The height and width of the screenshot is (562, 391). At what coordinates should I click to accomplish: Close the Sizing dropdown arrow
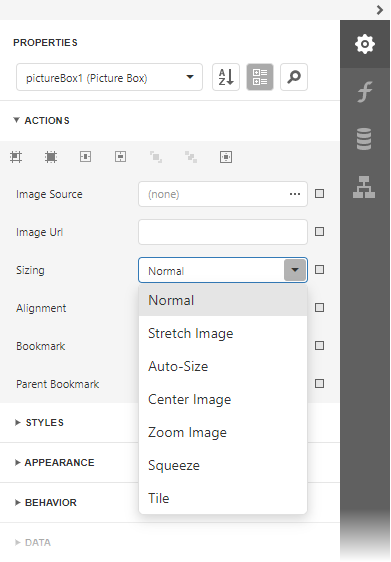click(295, 270)
